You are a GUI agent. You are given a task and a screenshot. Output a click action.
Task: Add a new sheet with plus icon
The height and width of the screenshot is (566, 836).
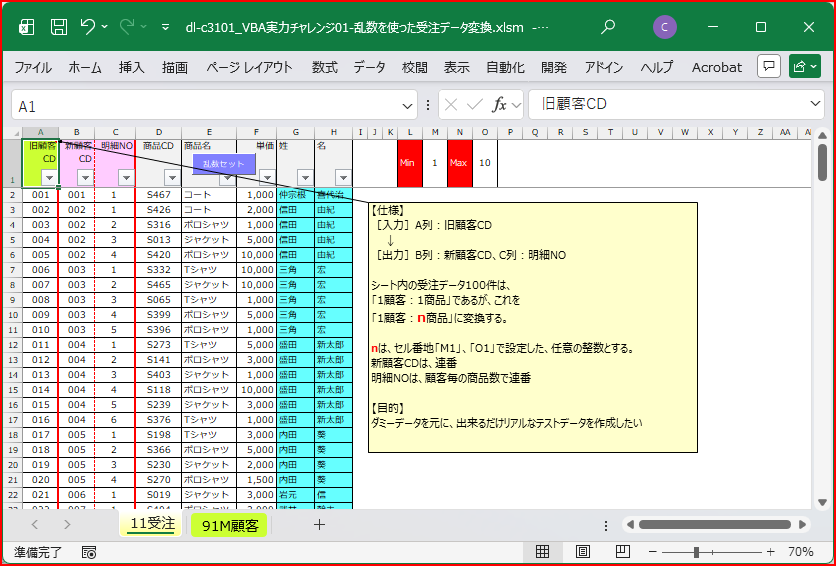tap(320, 524)
